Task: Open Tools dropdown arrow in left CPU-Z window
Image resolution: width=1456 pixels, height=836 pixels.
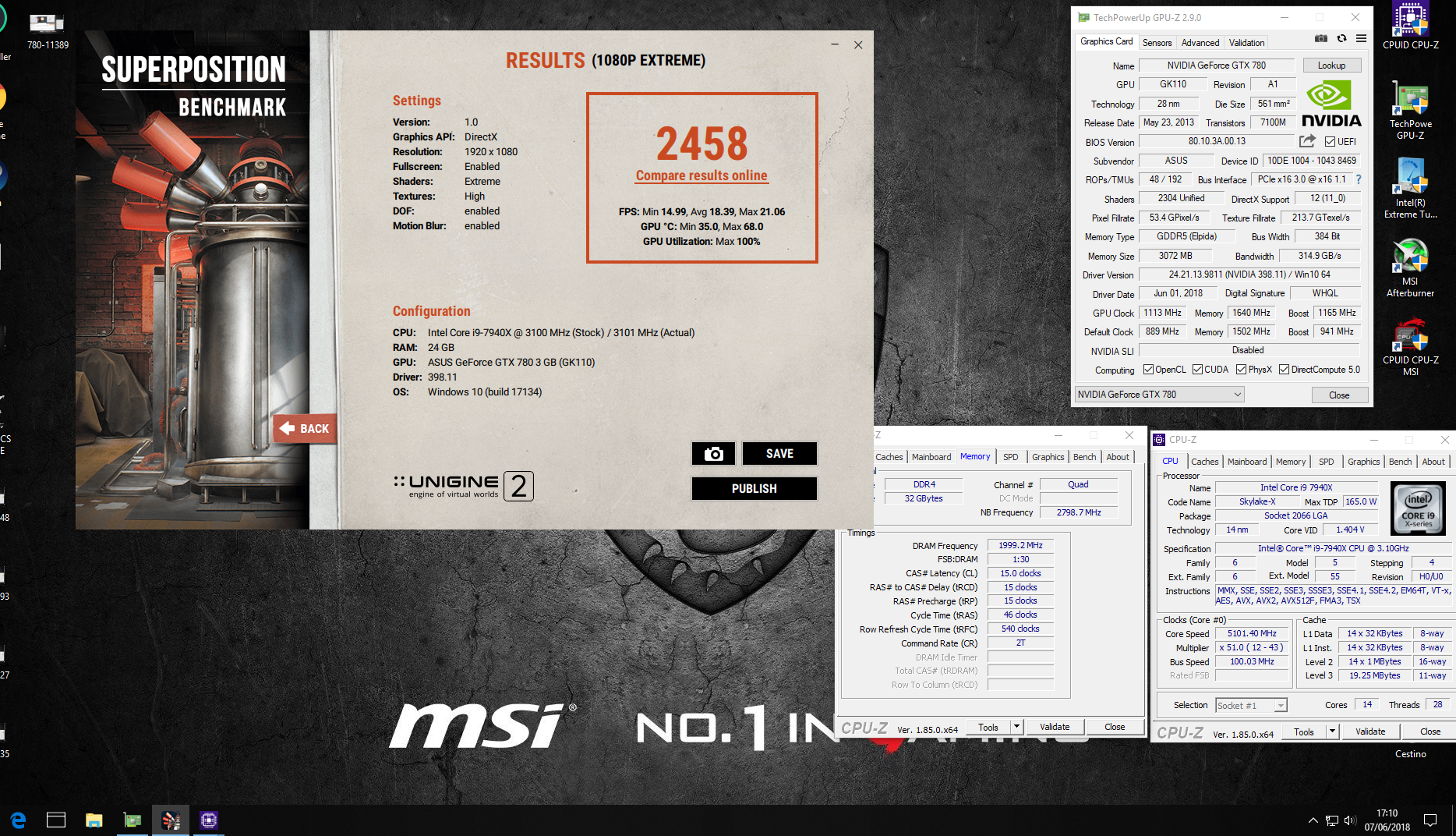Action: 1016,727
